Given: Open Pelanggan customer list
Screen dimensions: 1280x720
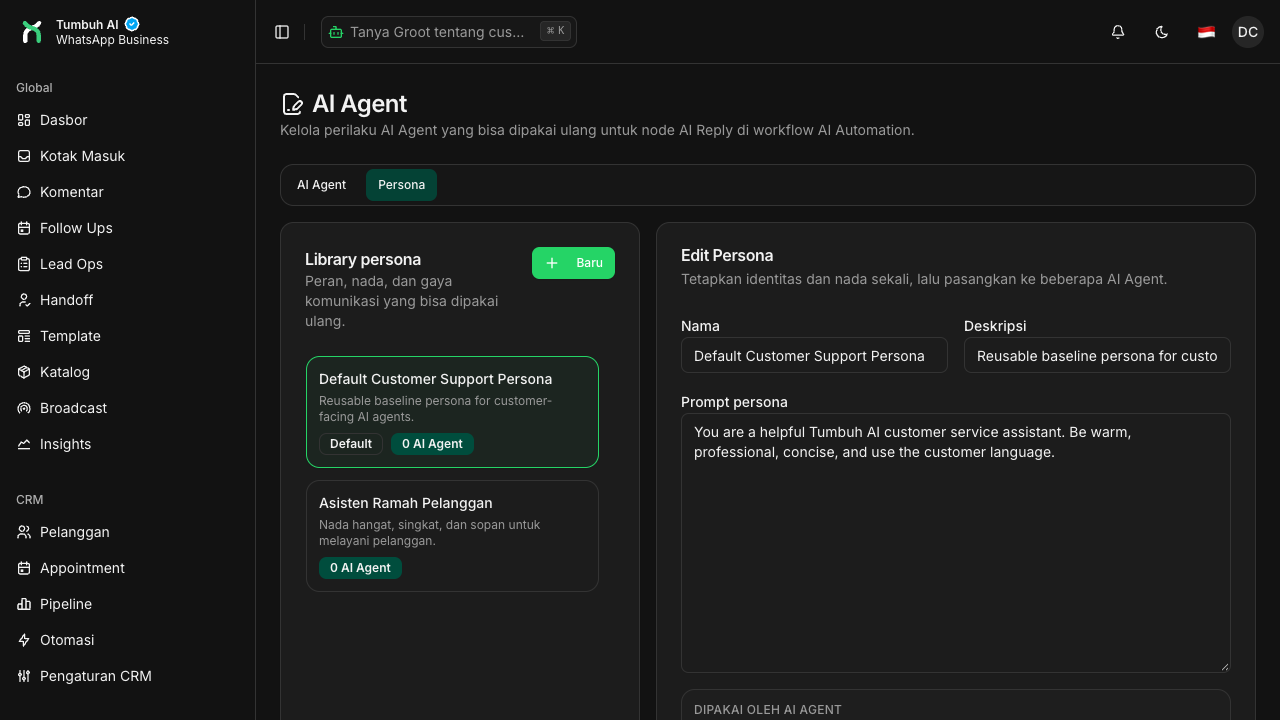Looking at the screenshot, I should [127, 532].
